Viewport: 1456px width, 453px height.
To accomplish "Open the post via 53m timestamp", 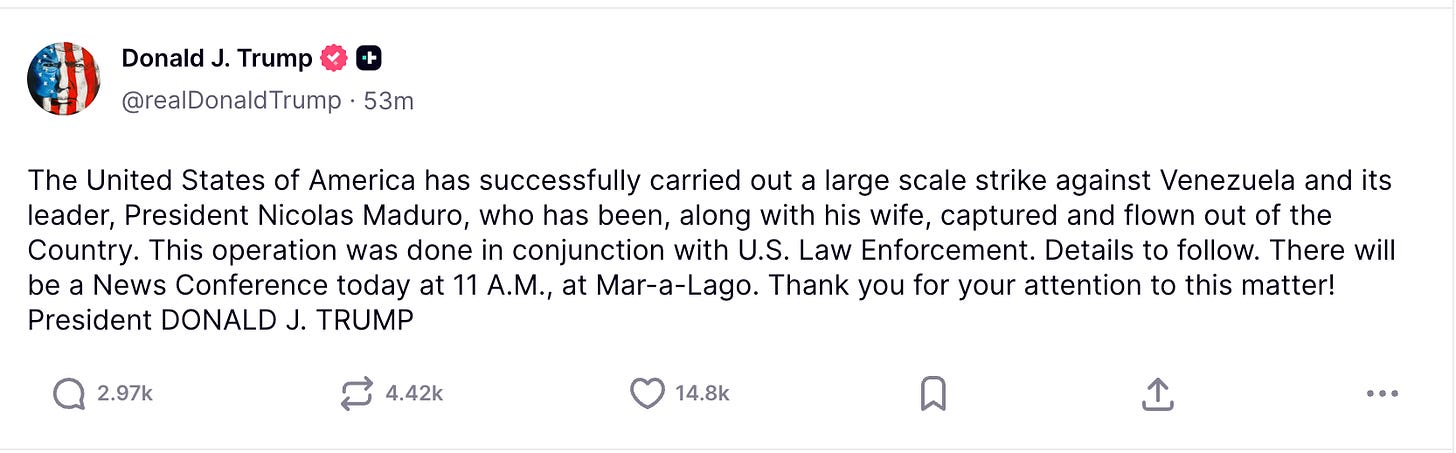I will point(389,101).
